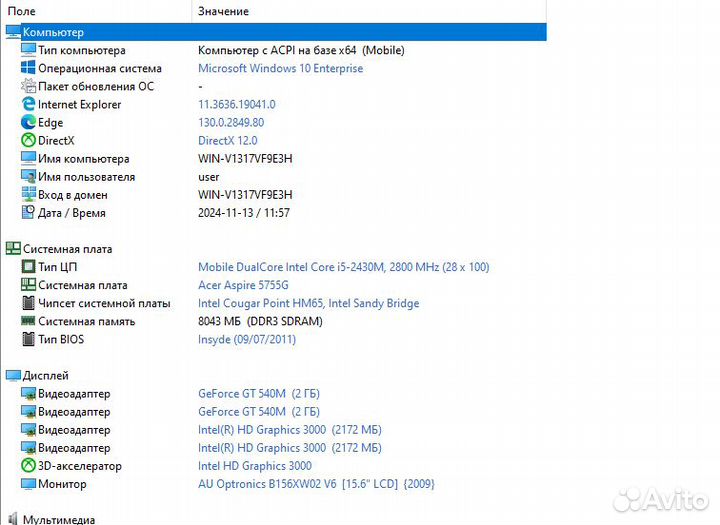Viewport: 720px width, 525px height.
Task: Click the Пакет обновления ОС gear icon
Action: click(28, 86)
